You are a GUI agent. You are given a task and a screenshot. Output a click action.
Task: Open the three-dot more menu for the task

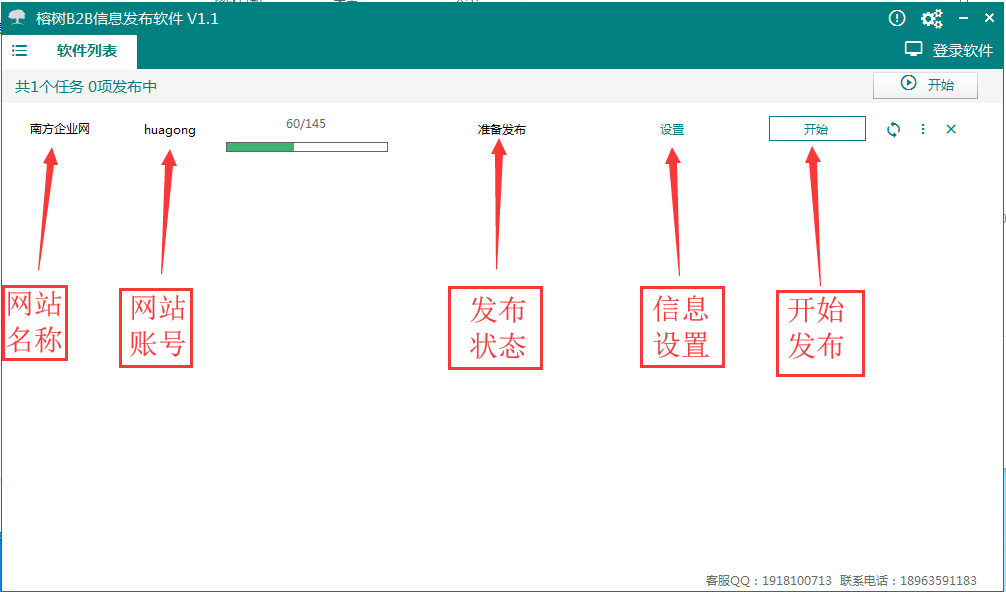pyautogui.click(x=923, y=130)
